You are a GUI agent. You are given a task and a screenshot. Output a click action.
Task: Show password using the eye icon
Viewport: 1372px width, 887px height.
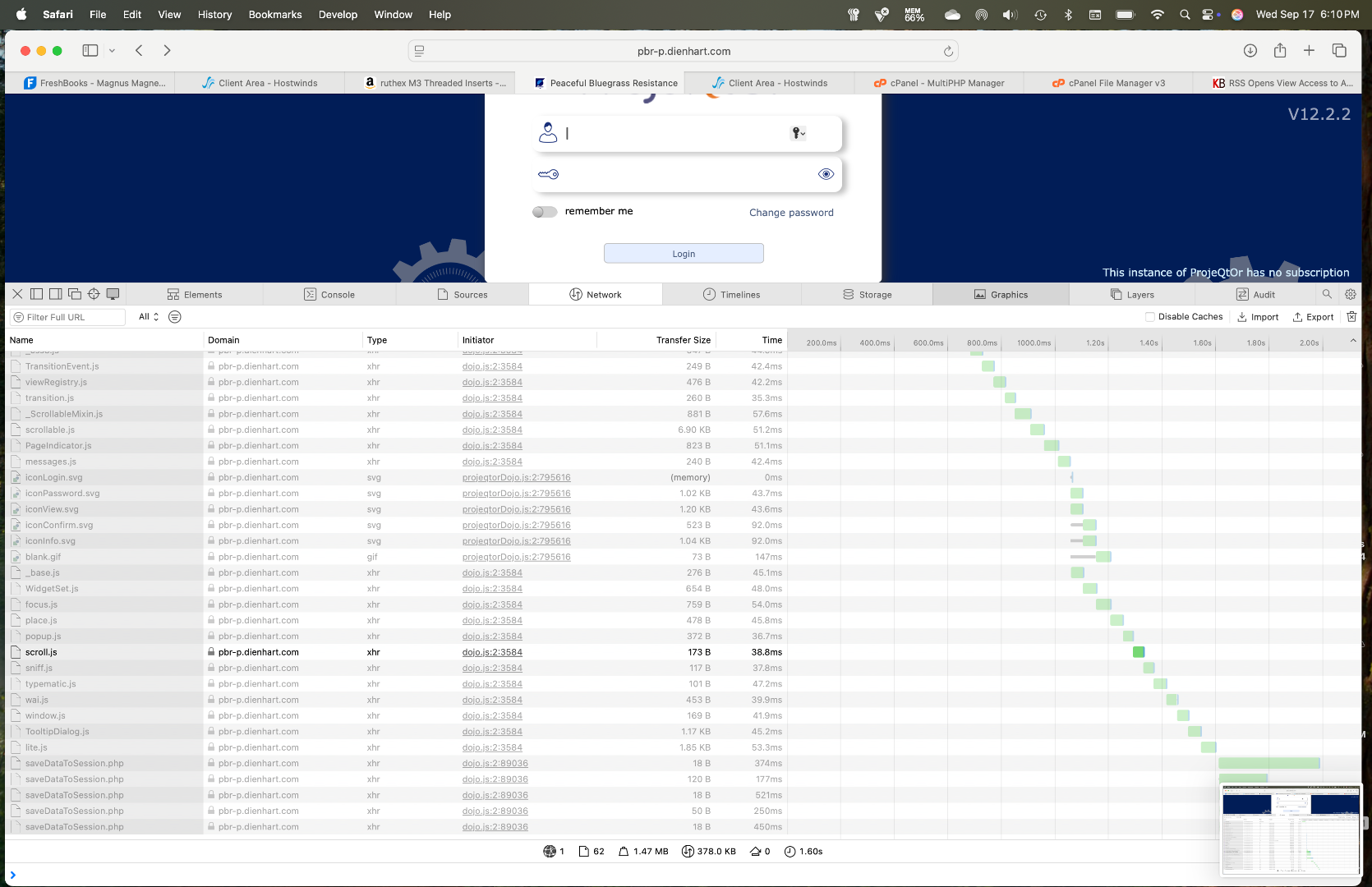coord(826,174)
